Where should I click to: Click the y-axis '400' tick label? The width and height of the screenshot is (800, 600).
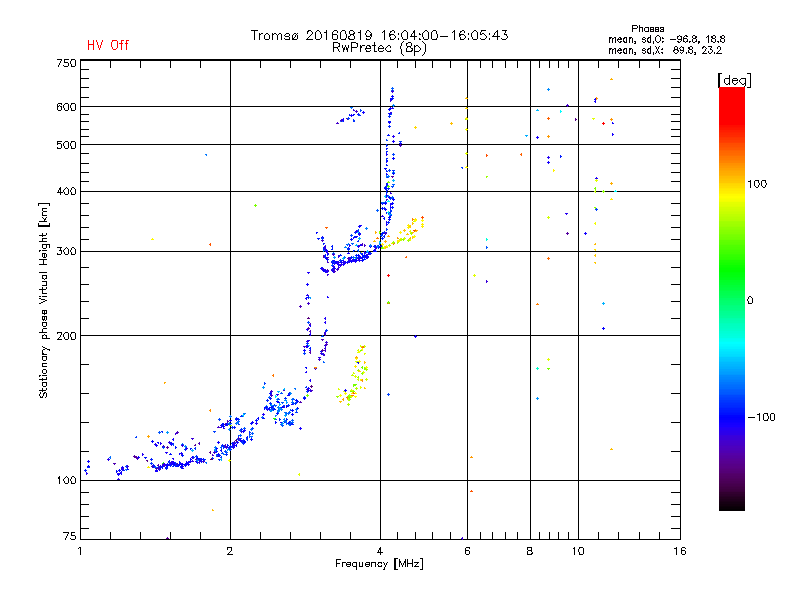tap(66, 191)
